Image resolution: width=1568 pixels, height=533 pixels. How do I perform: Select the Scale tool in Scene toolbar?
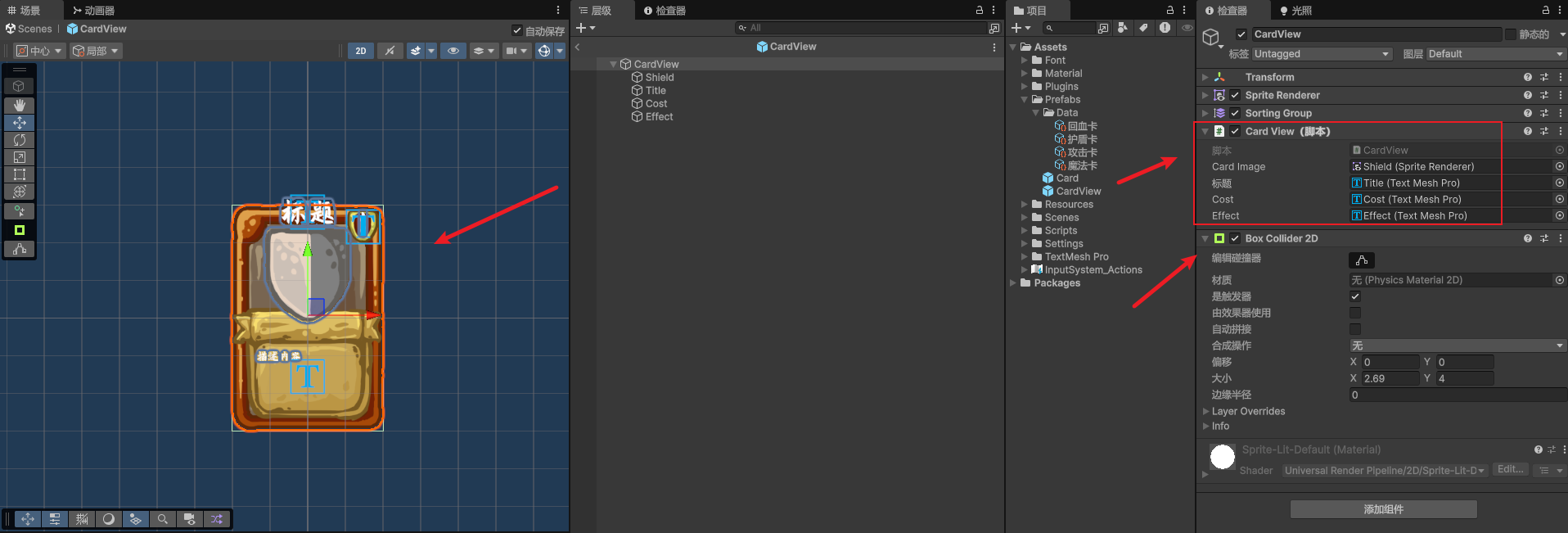tap(20, 157)
